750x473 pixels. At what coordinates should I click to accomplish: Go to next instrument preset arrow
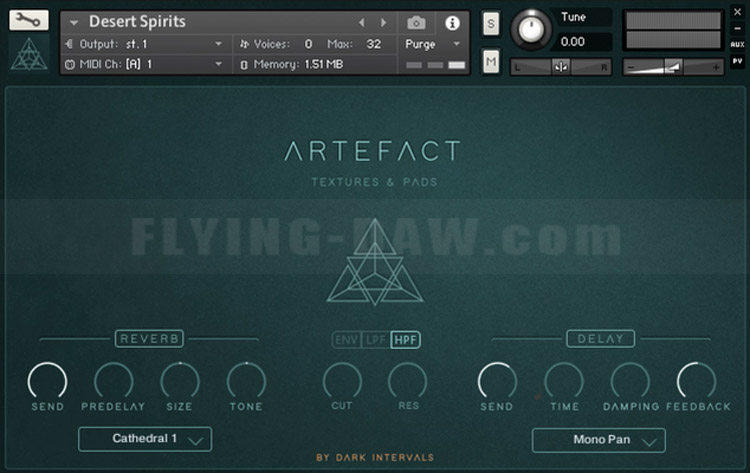point(383,22)
